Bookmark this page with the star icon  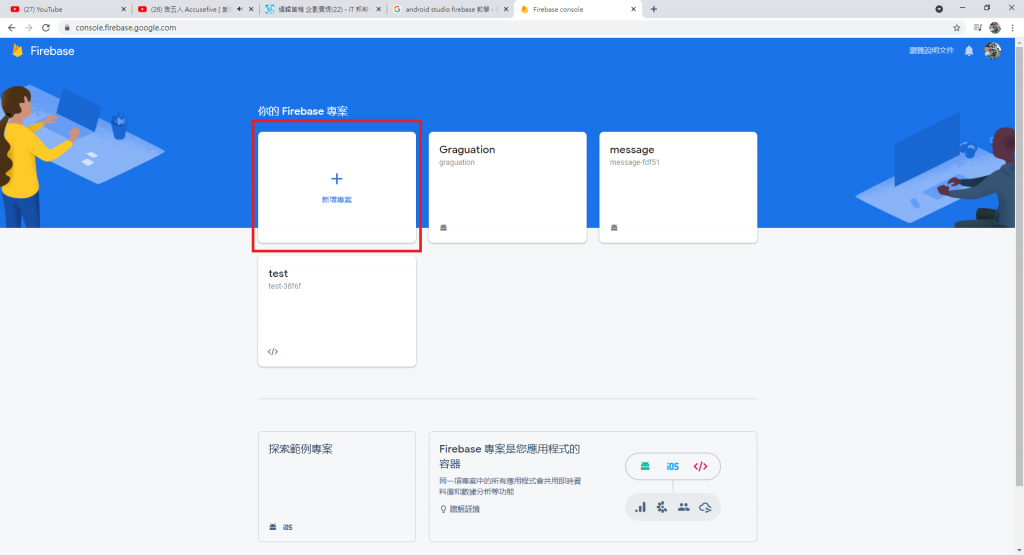click(957, 27)
